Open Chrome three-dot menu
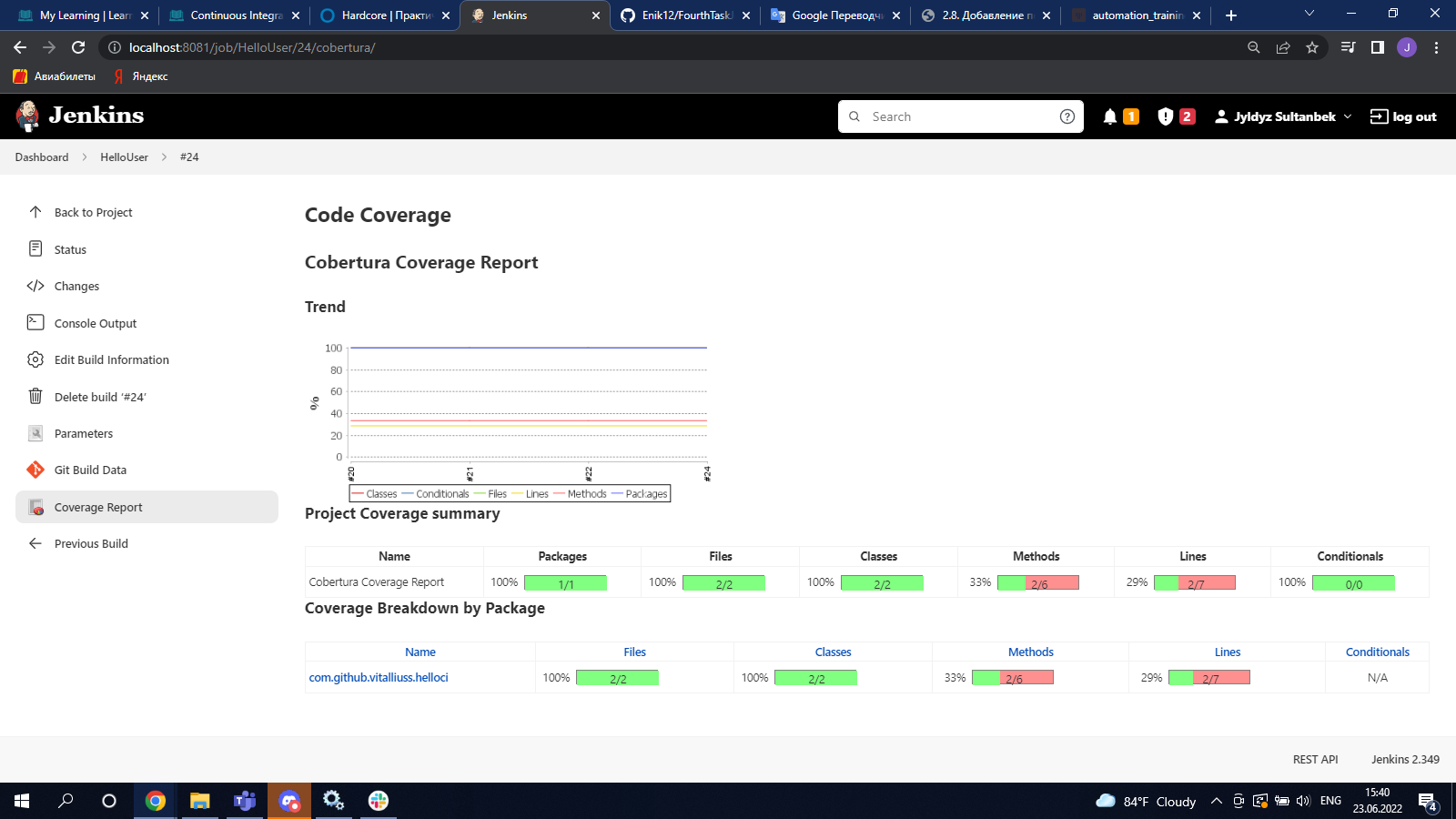The width and height of the screenshot is (1456, 819). tap(1437, 47)
